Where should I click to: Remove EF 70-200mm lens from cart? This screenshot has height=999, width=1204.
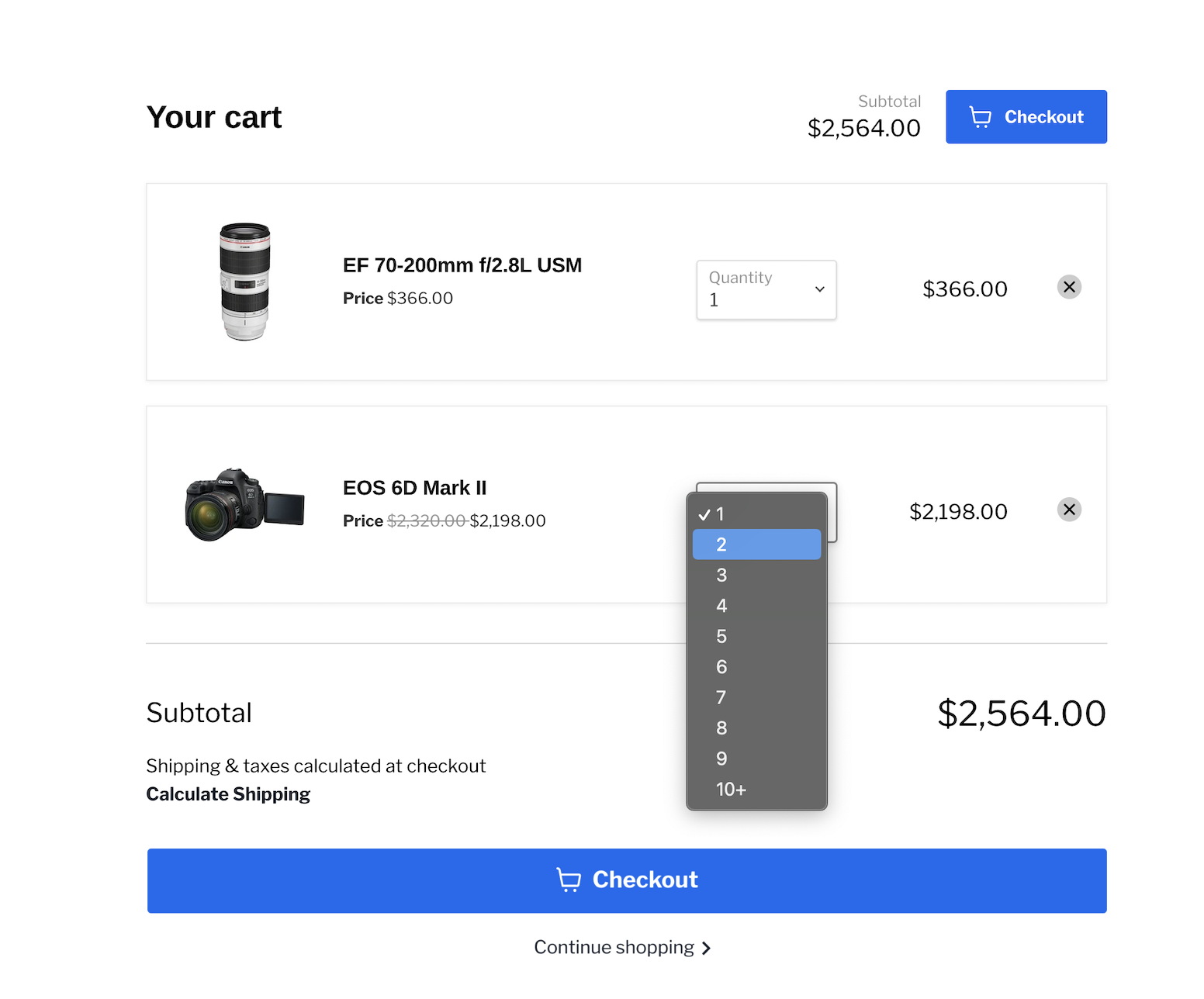pyautogui.click(x=1069, y=287)
